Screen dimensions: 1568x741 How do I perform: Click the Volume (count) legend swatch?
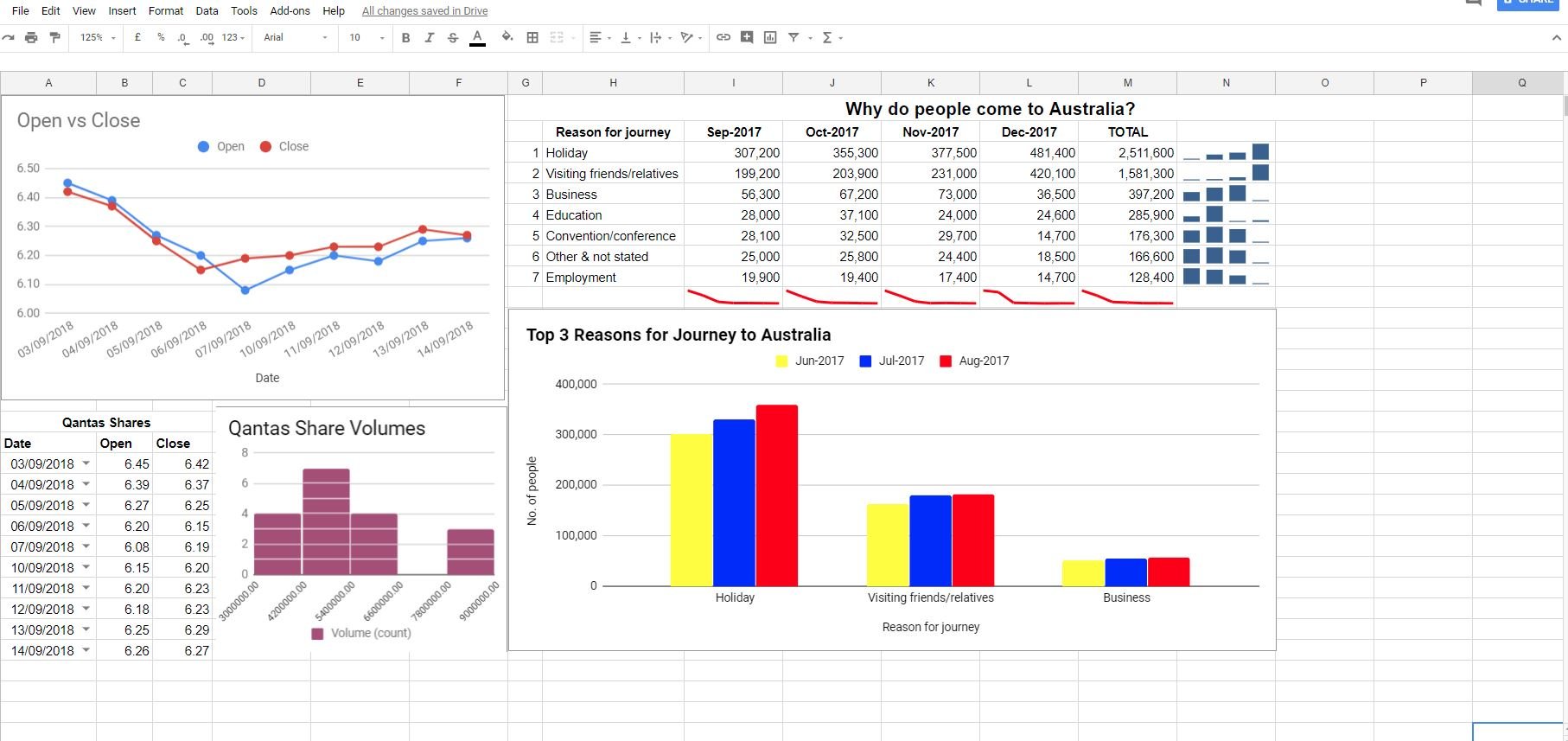[317, 634]
